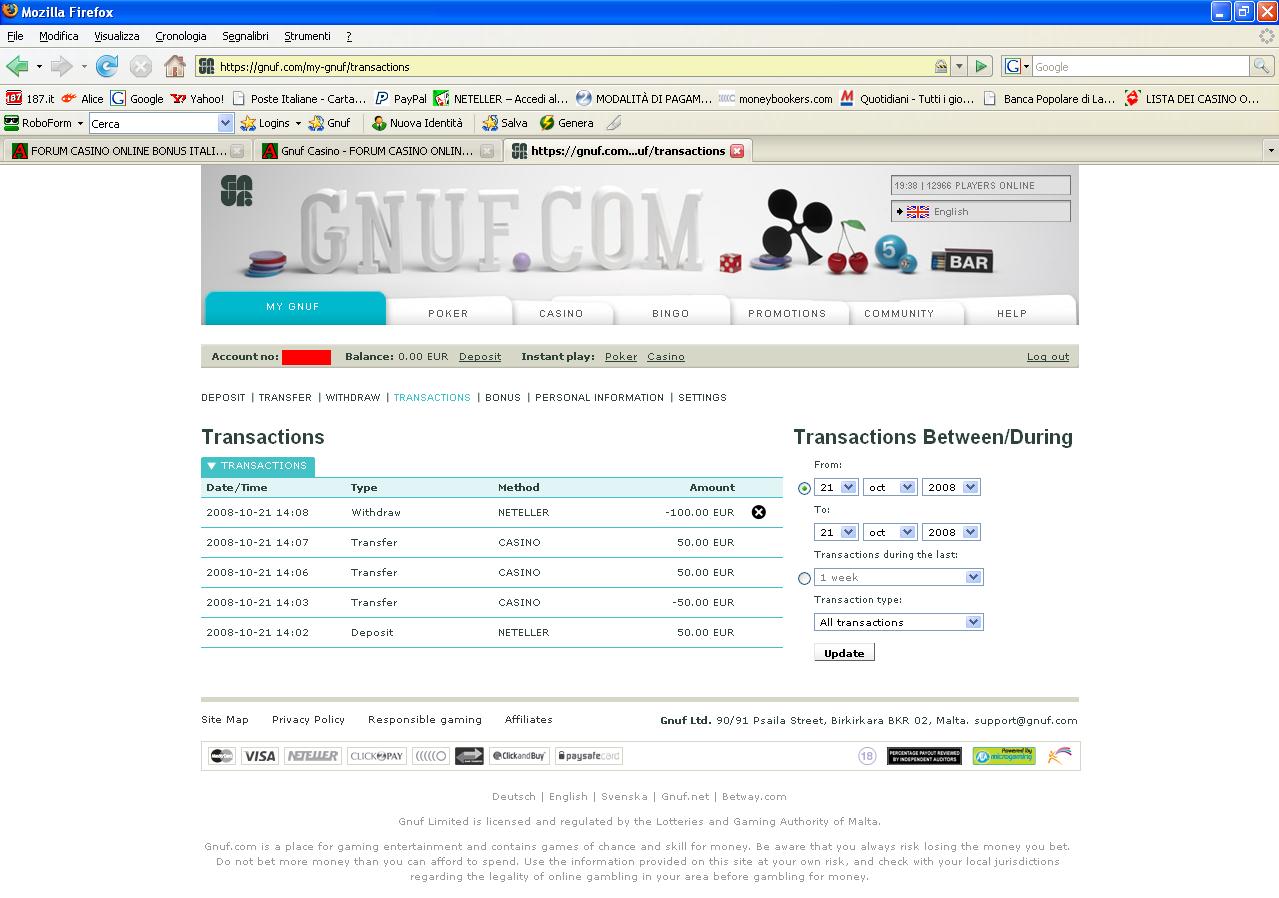
Task: Open the English language selector
Action: pyautogui.click(x=981, y=211)
